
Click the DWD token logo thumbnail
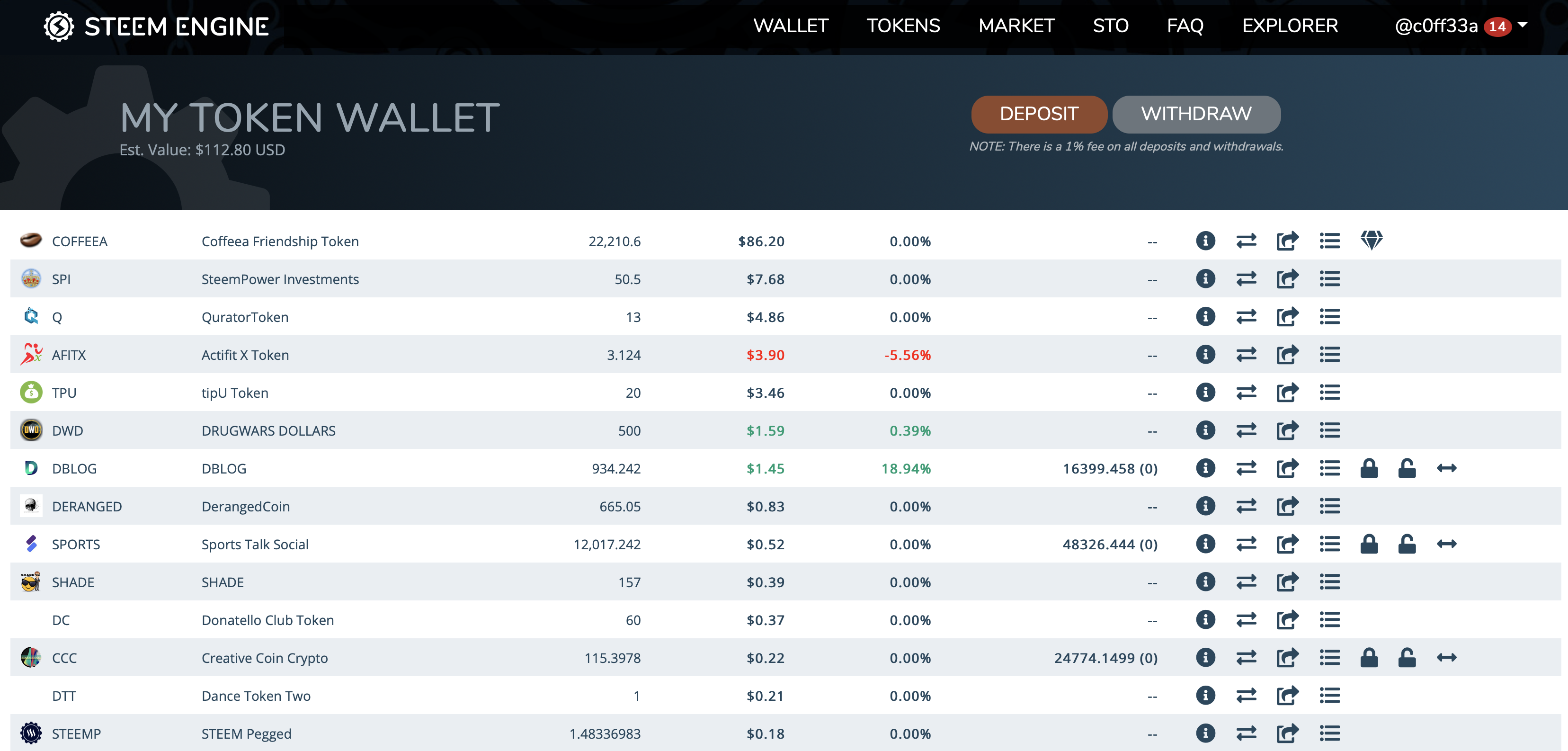pos(30,429)
